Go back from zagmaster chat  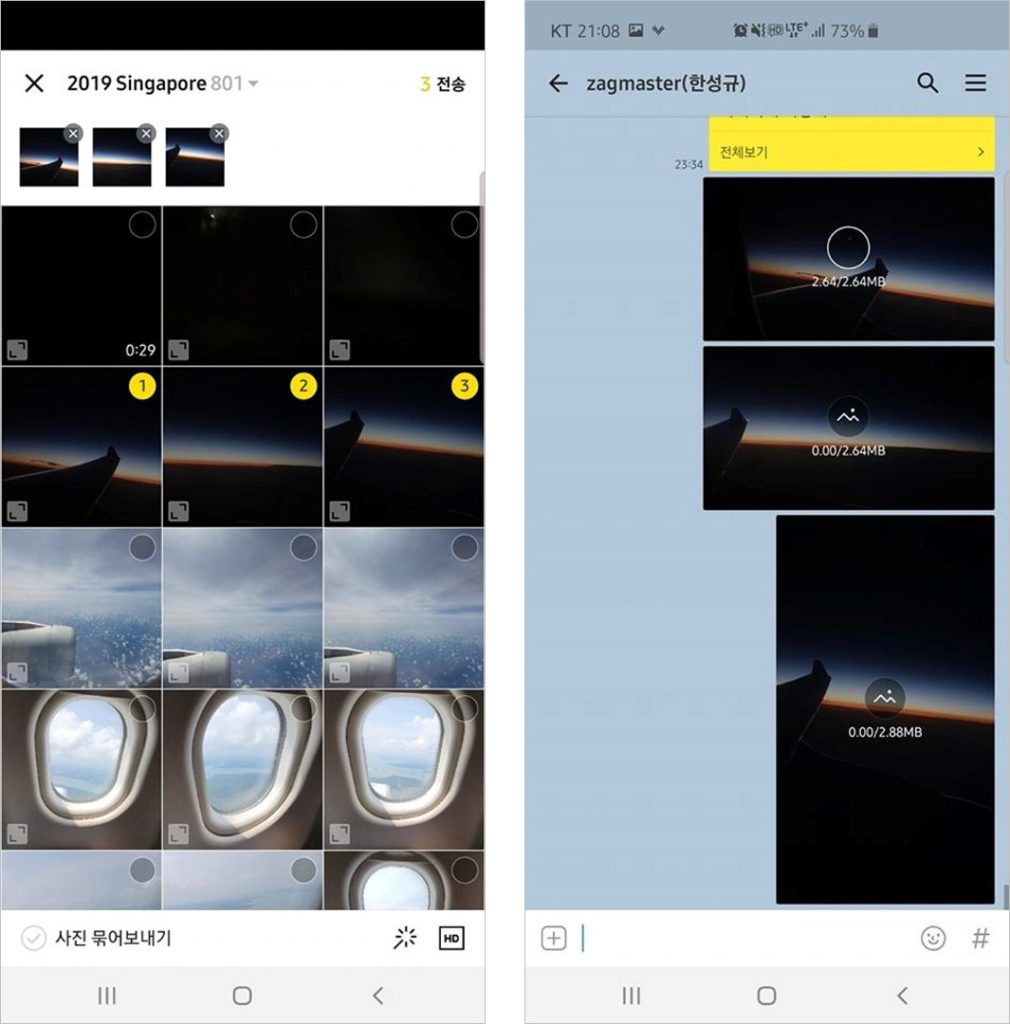point(558,83)
